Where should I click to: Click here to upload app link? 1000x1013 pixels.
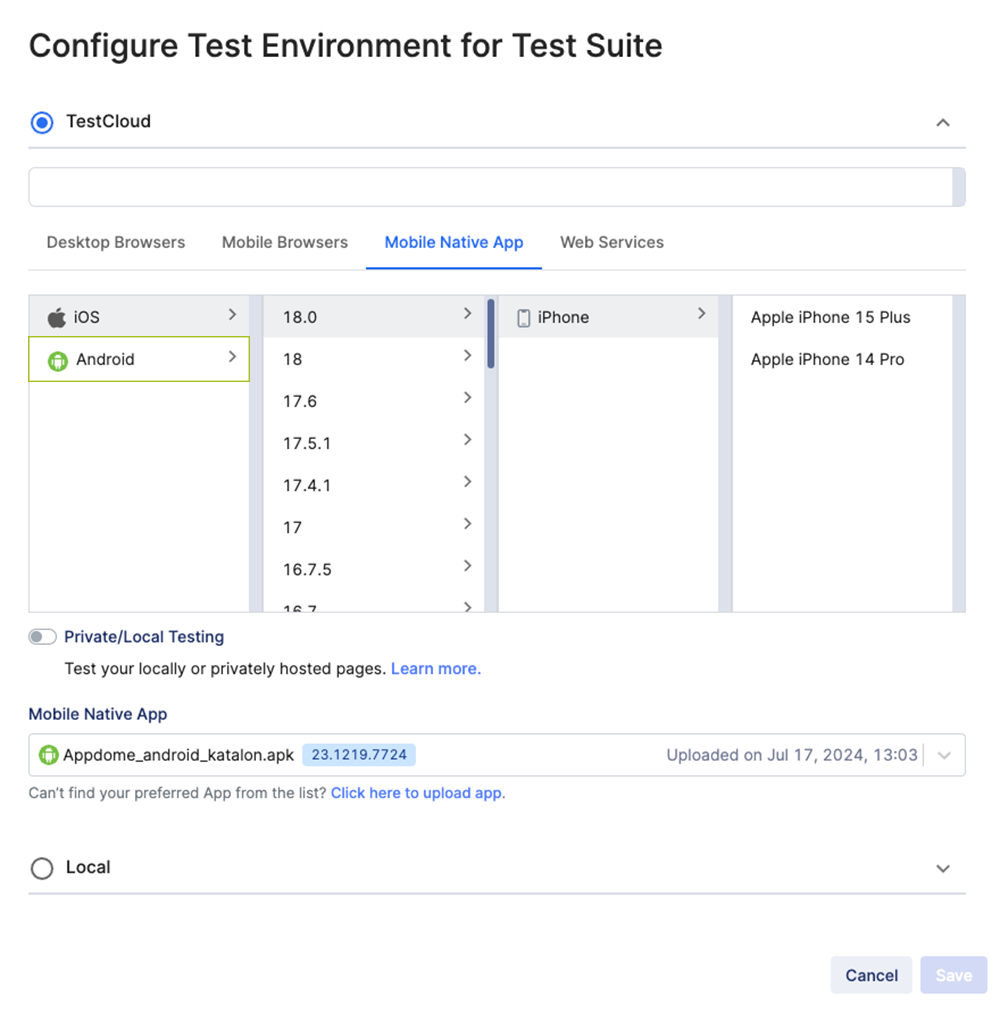pos(417,793)
